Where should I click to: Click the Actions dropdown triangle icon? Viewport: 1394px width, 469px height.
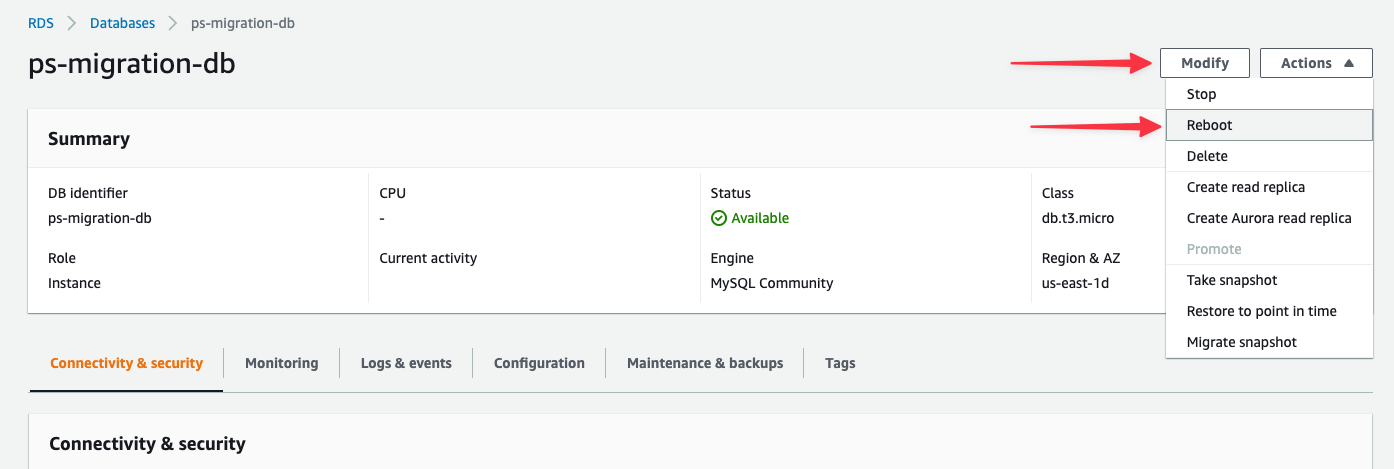[1349, 63]
